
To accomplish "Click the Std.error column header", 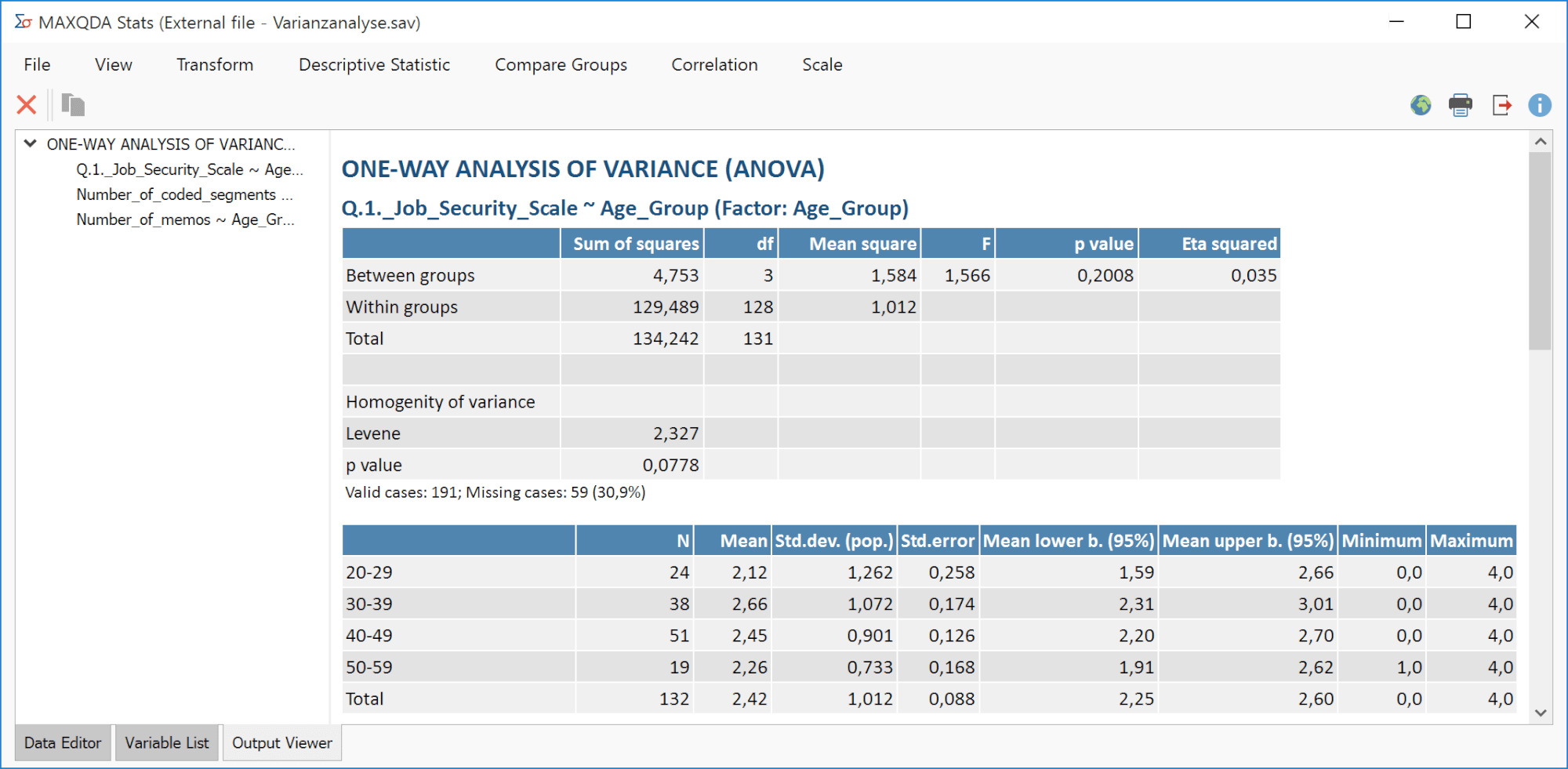I will (938, 541).
